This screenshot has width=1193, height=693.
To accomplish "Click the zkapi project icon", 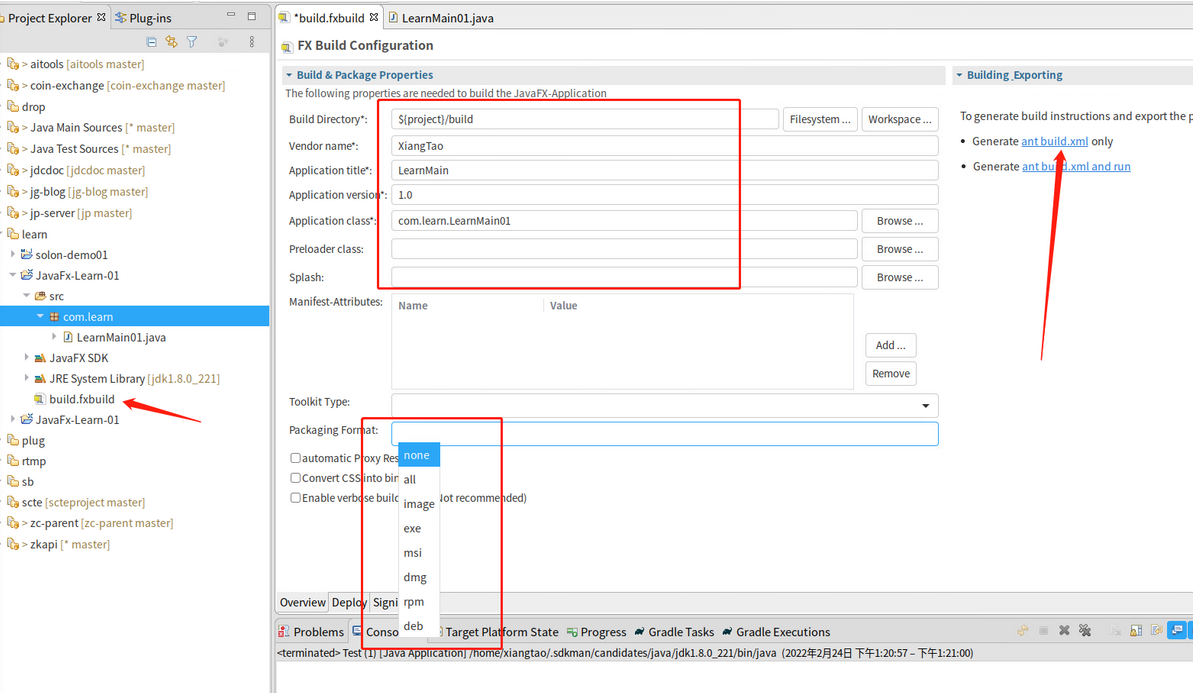I will click(x=13, y=544).
